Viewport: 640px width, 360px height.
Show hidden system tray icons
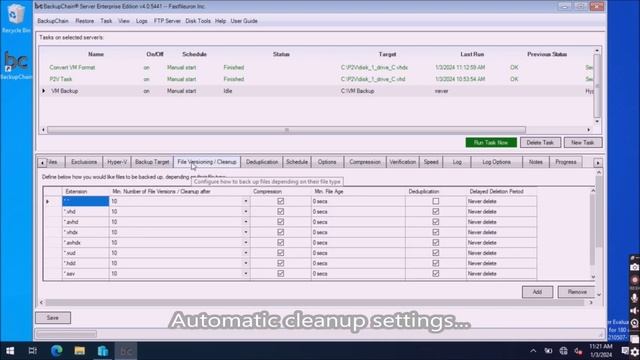tap(533, 351)
